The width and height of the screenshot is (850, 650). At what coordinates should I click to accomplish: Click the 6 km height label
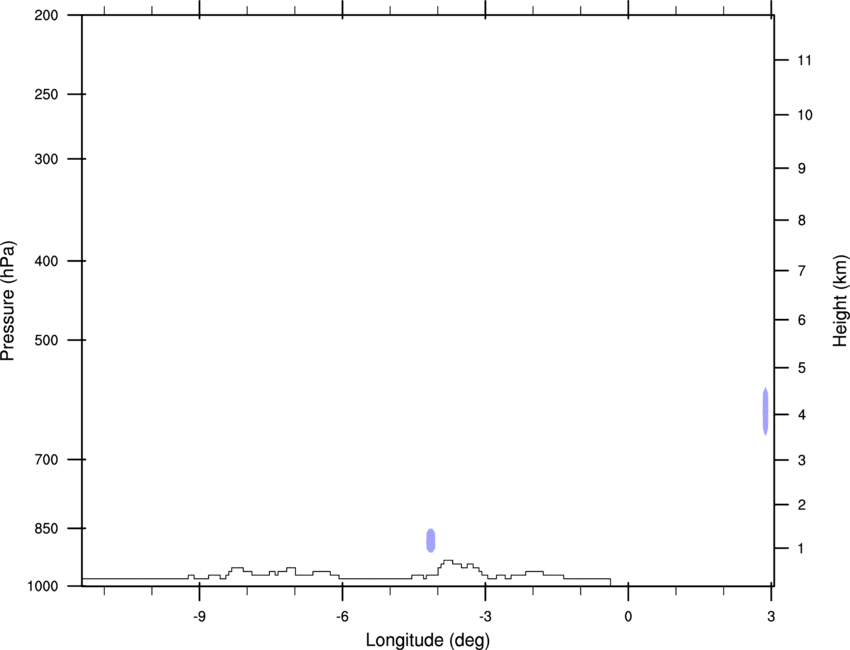(802, 320)
